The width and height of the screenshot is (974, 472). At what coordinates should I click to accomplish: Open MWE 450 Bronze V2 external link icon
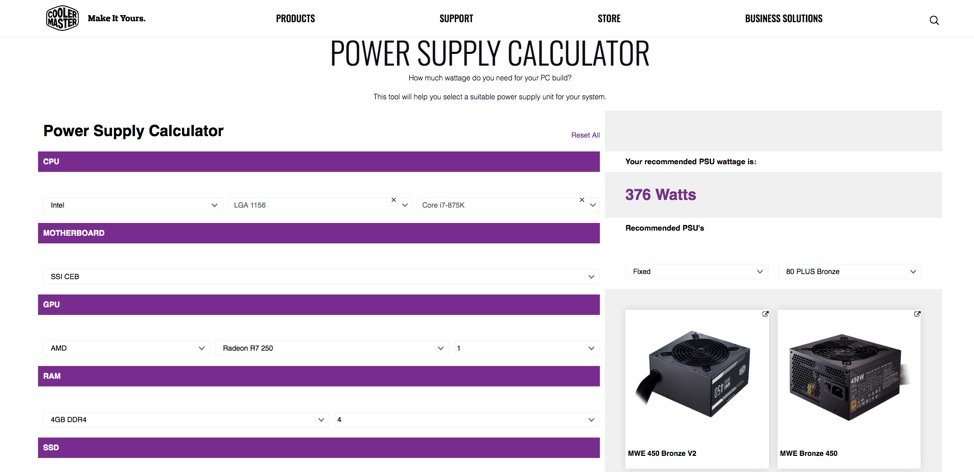coord(766,314)
